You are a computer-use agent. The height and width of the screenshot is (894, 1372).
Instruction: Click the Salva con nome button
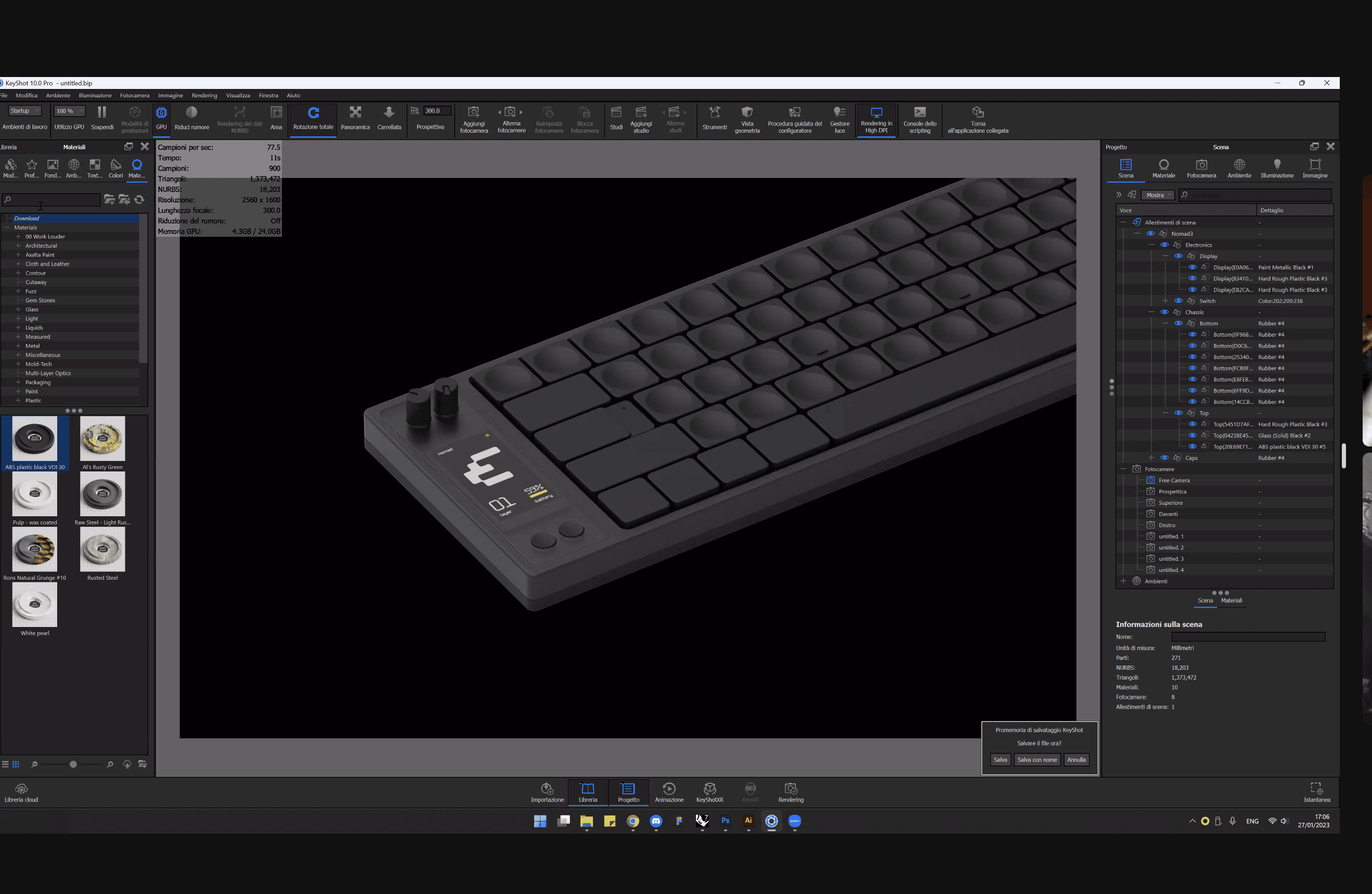(1037, 760)
